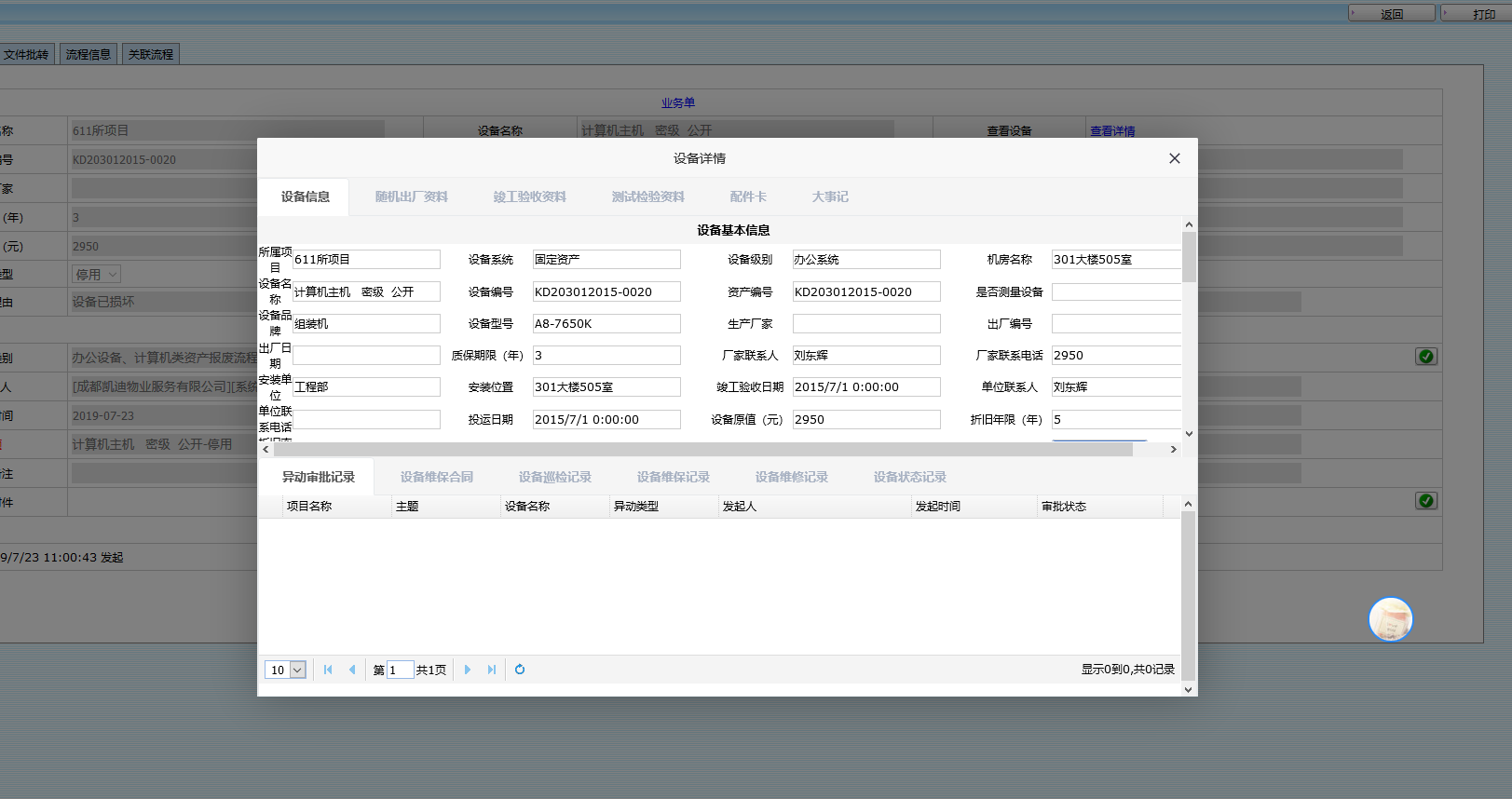Click the previous page arrow
Image resolution: width=1512 pixels, height=799 pixels.
[x=352, y=670]
